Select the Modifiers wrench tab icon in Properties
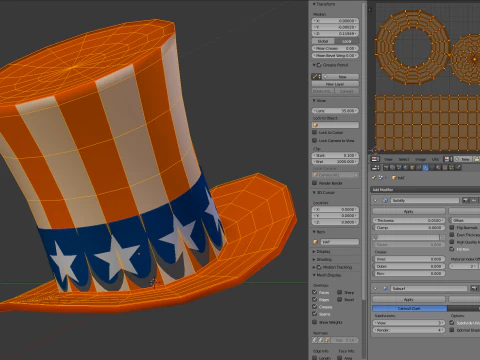Image resolution: width=480 pixels, height=360 pixels. tap(425, 167)
